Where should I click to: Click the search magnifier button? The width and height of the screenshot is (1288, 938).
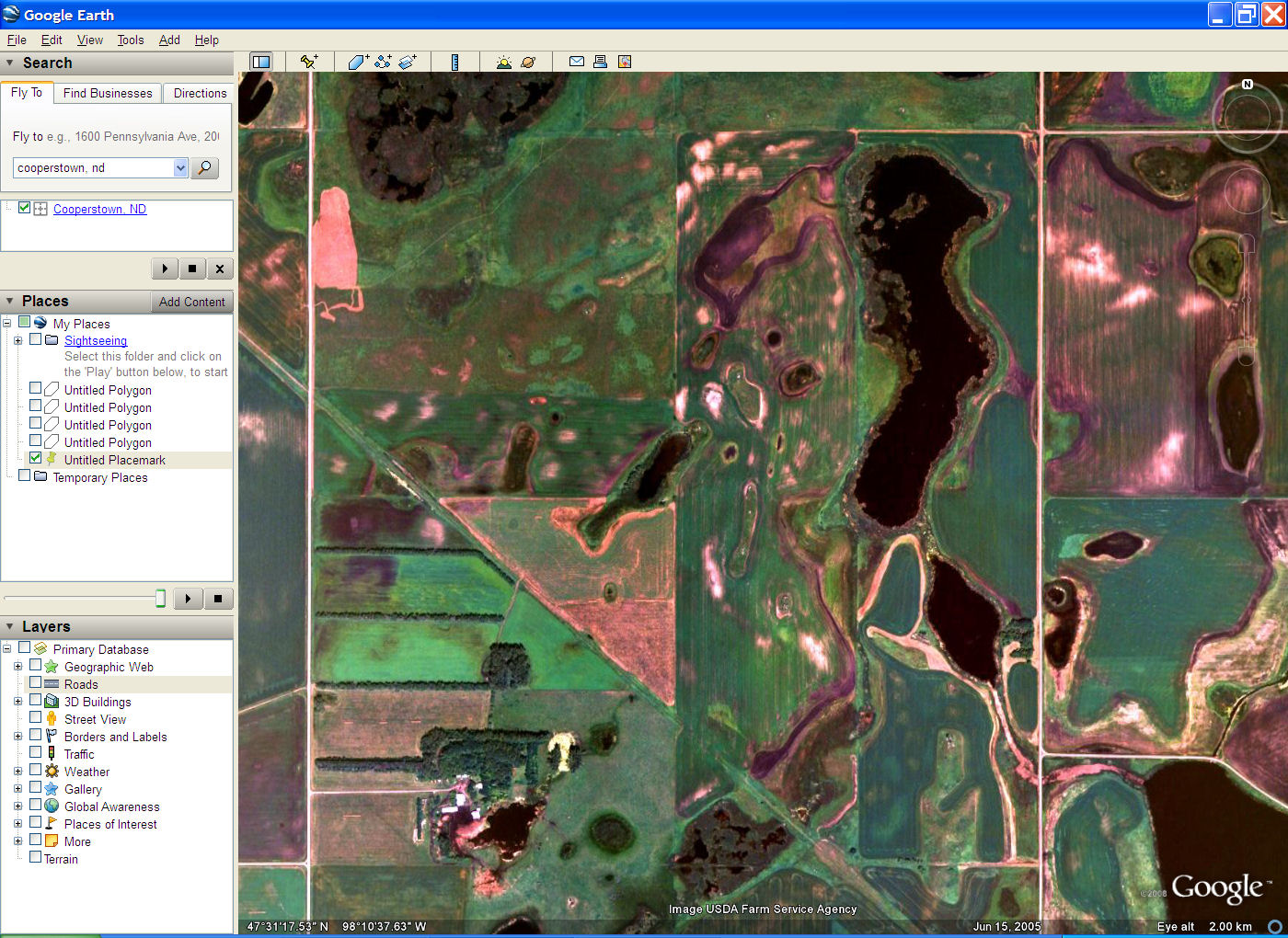(204, 167)
